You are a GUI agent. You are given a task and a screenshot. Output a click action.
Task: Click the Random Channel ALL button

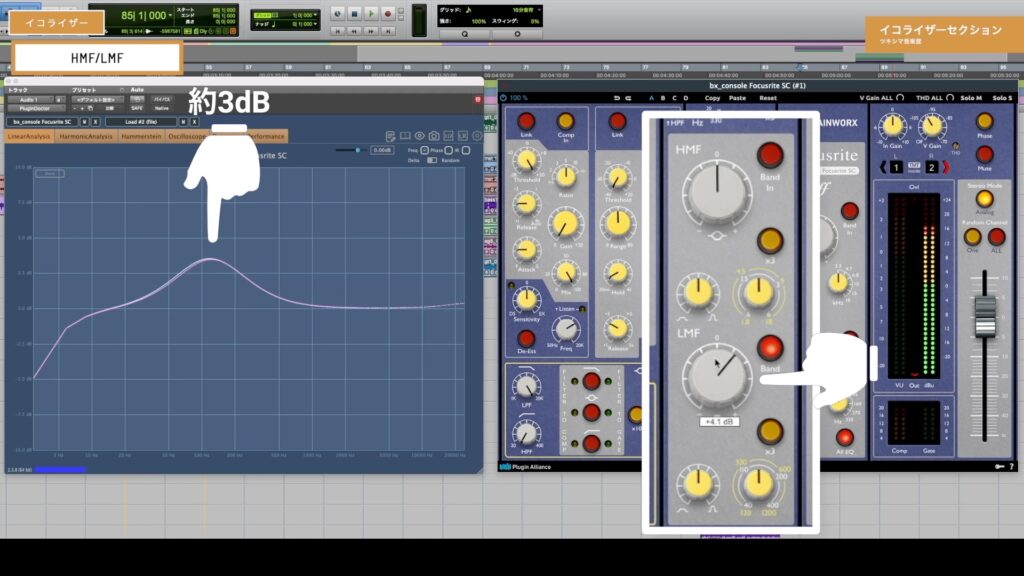pyautogui.click(x=997, y=236)
